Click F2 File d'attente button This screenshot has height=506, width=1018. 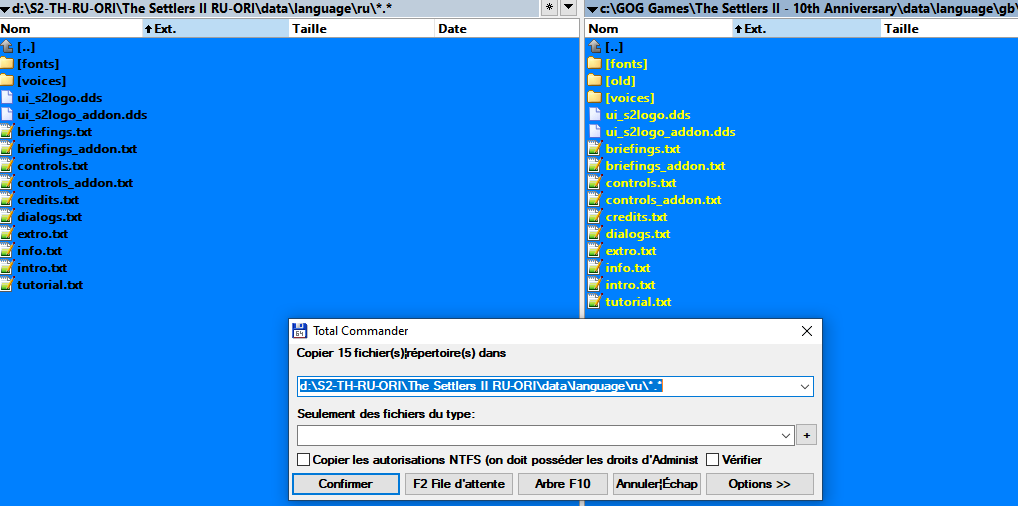(459, 484)
